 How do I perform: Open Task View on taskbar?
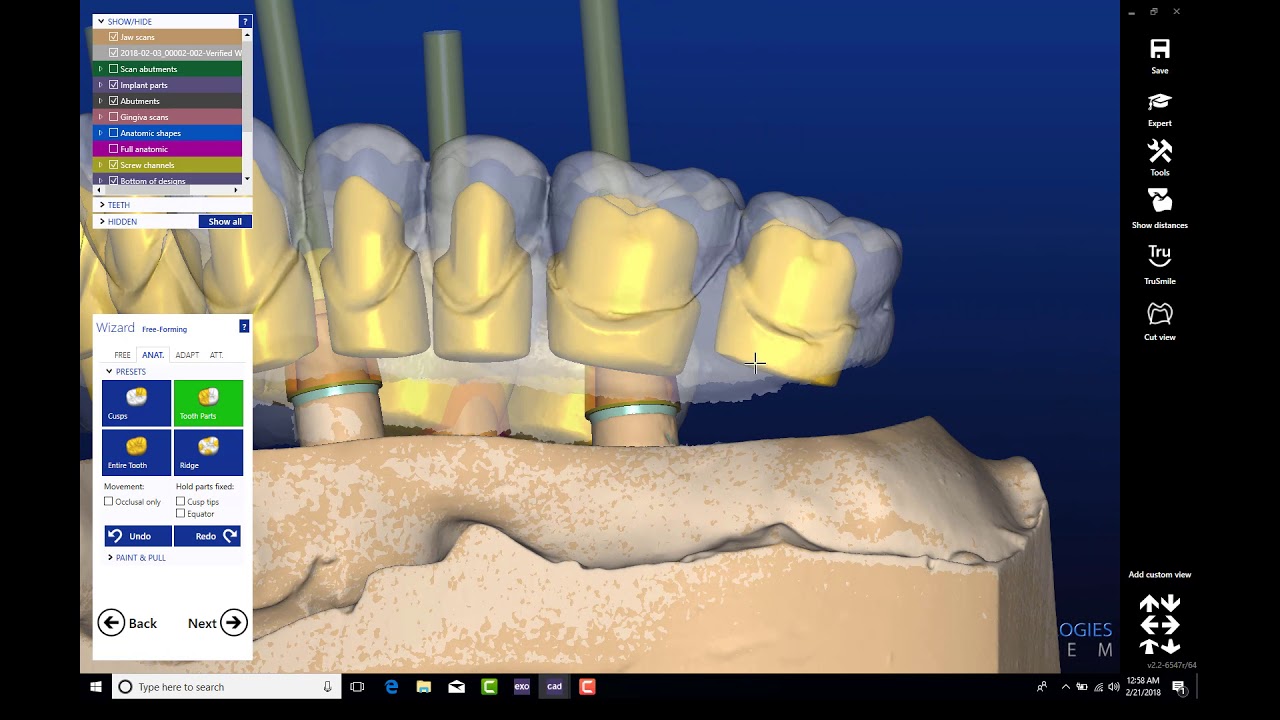pos(357,687)
